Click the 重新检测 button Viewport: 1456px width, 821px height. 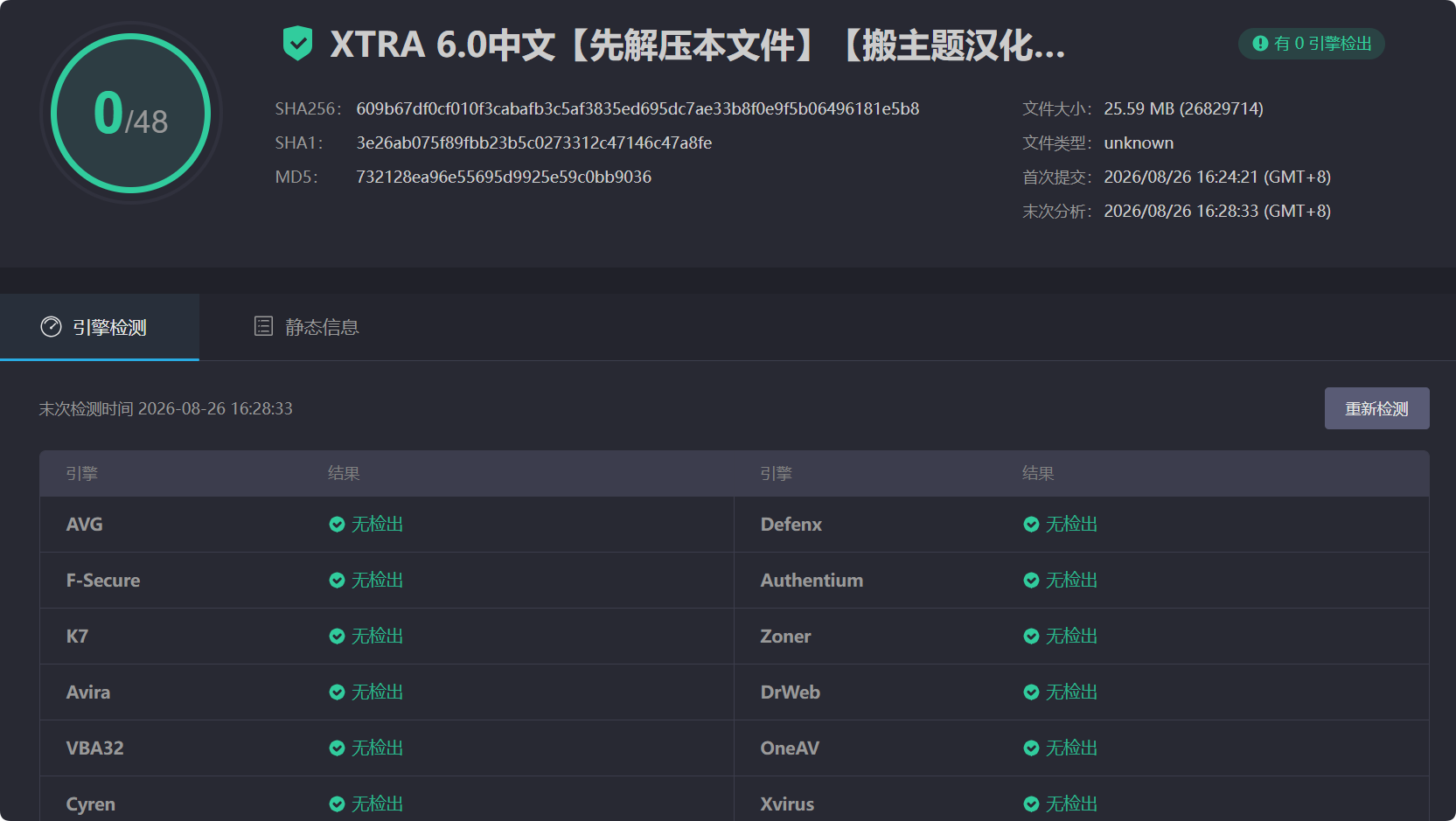(x=1376, y=408)
